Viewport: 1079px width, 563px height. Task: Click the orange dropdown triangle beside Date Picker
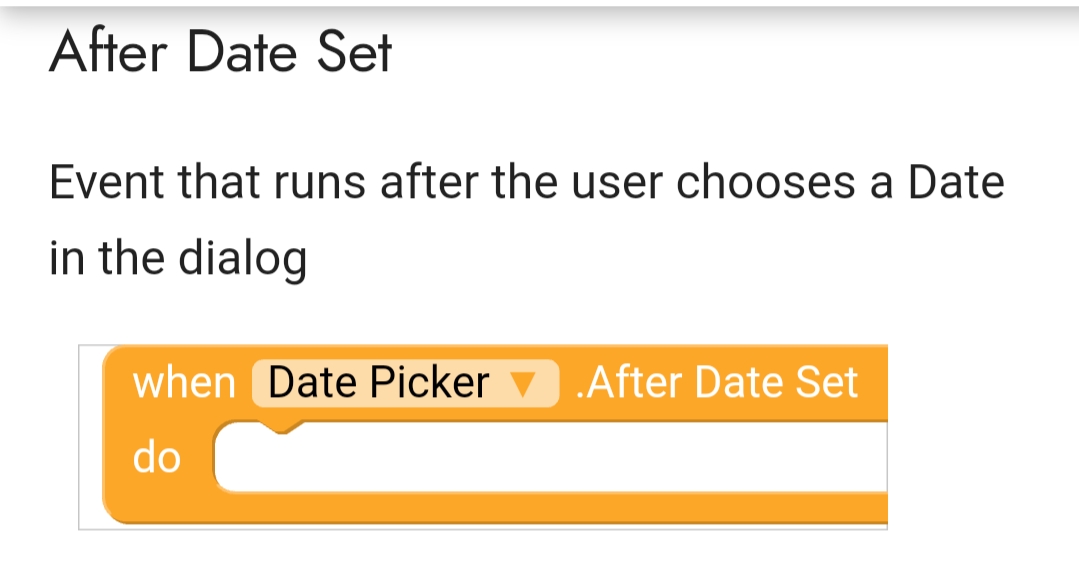click(523, 384)
